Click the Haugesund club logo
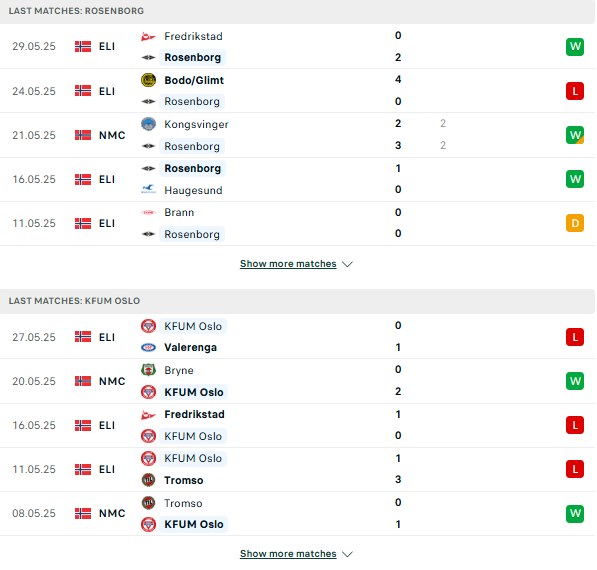597x570 pixels. tap(148, 190)
